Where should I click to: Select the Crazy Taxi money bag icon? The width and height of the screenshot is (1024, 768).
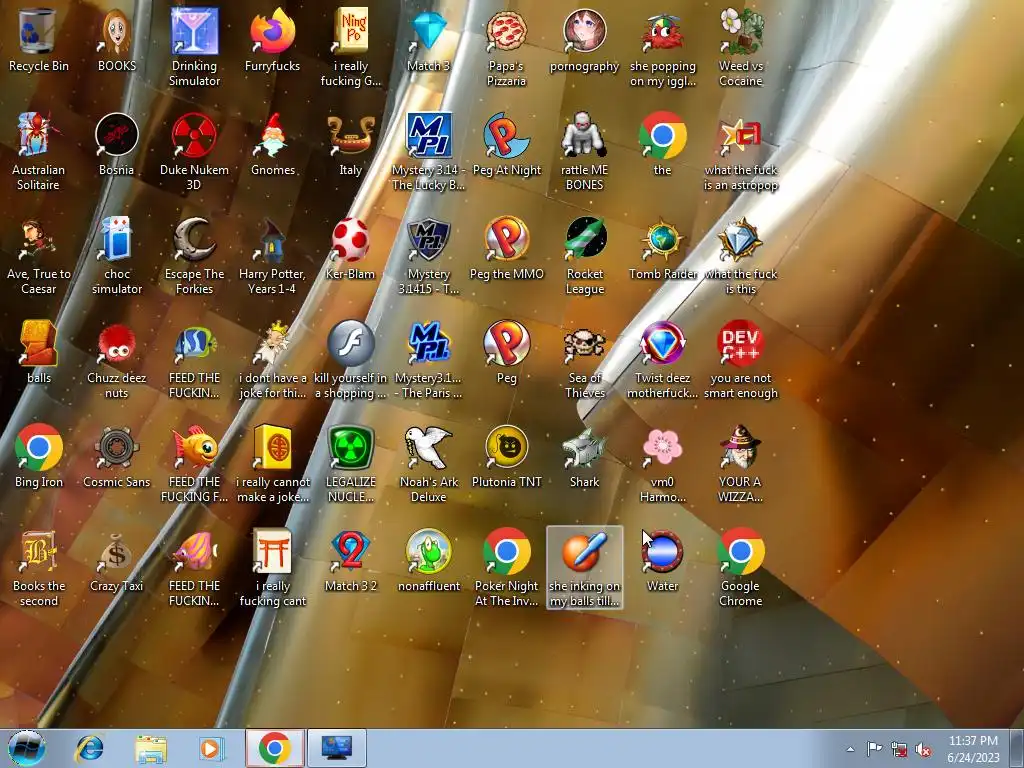click(x=116, y=552)
